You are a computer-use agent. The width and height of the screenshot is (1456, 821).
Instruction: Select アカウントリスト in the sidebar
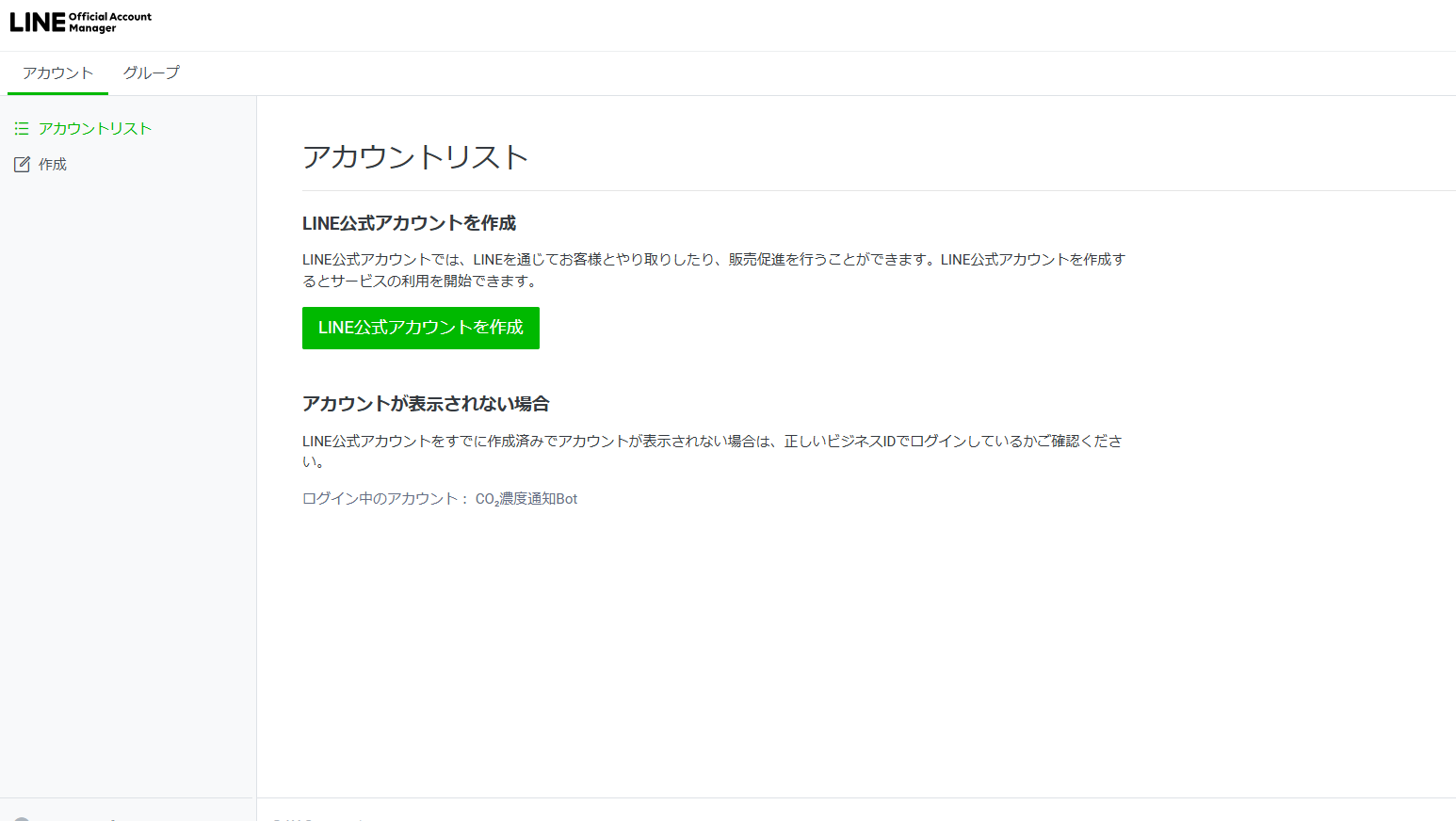[x=95, y=129]
